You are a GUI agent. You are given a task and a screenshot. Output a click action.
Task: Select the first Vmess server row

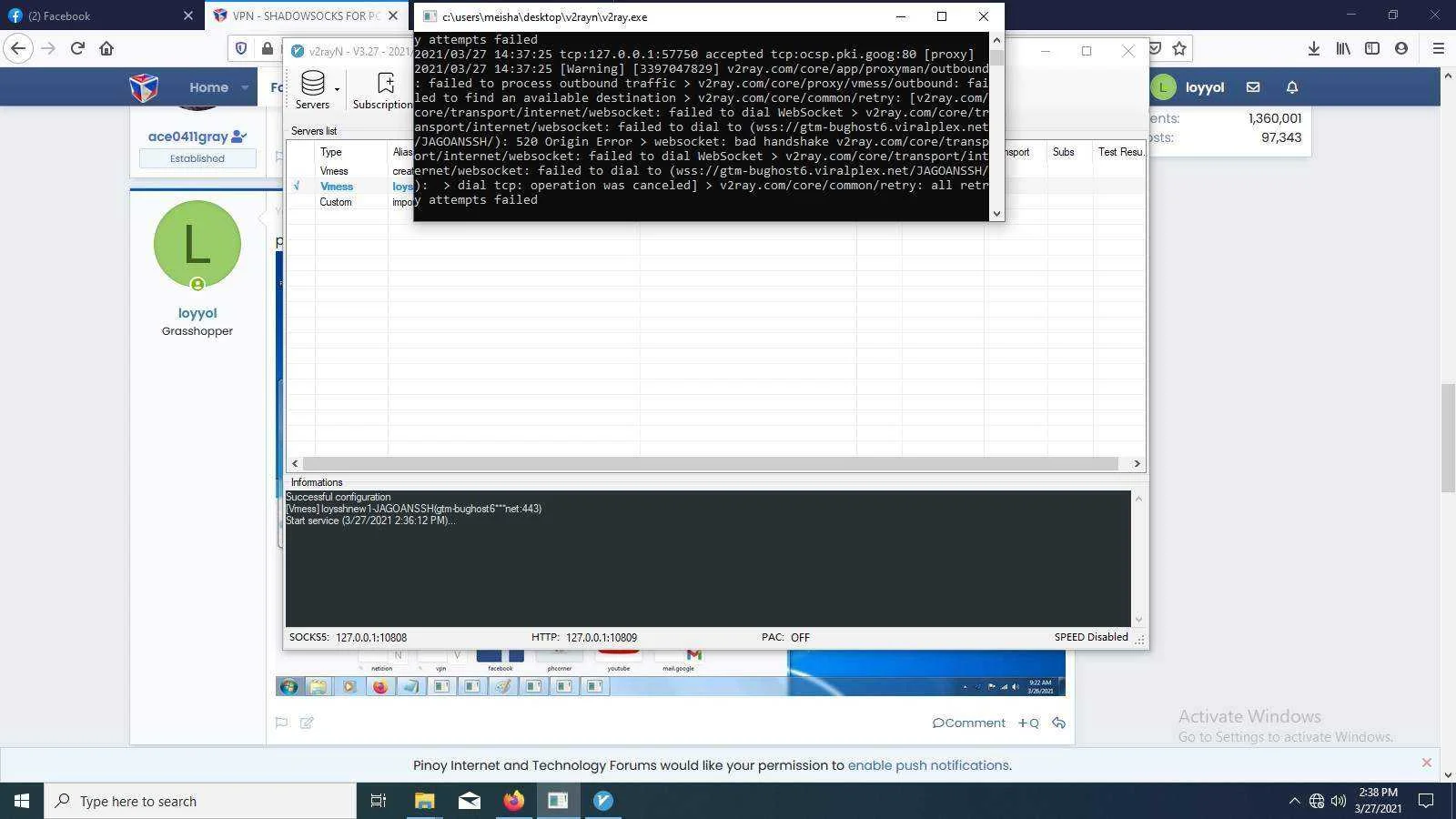point(348,171)
